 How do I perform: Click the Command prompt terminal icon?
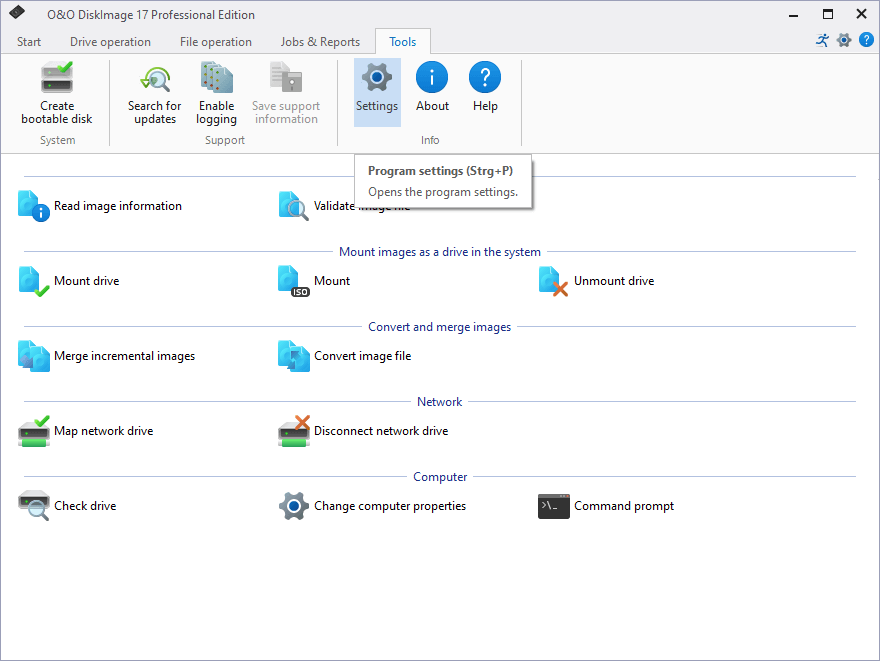point(553,506)
